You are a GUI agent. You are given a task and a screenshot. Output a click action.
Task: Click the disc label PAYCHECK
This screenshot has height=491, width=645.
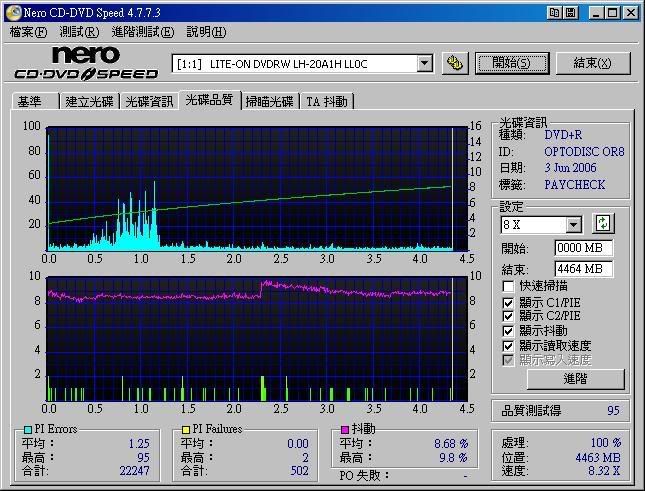575,185
